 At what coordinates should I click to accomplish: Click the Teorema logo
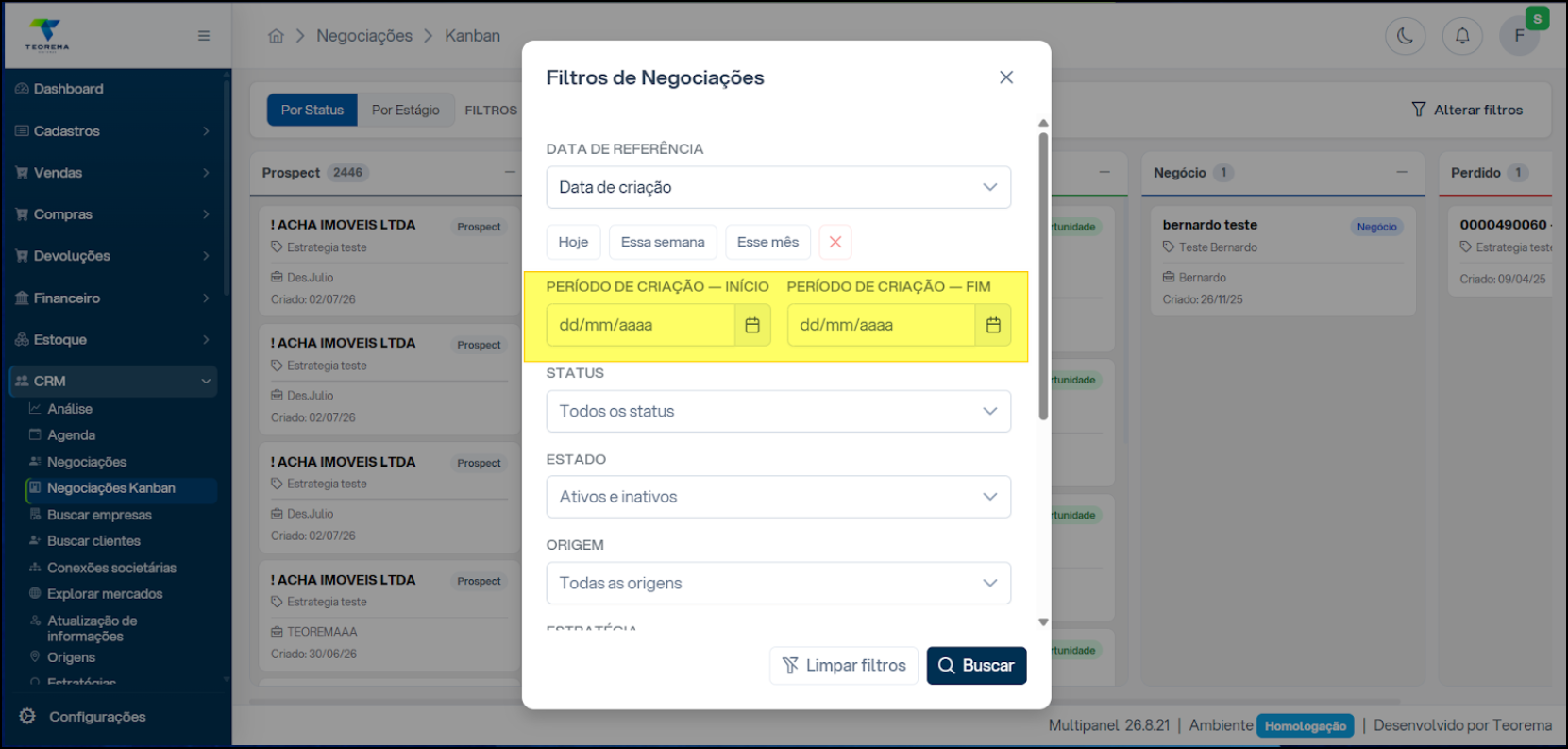47,35
